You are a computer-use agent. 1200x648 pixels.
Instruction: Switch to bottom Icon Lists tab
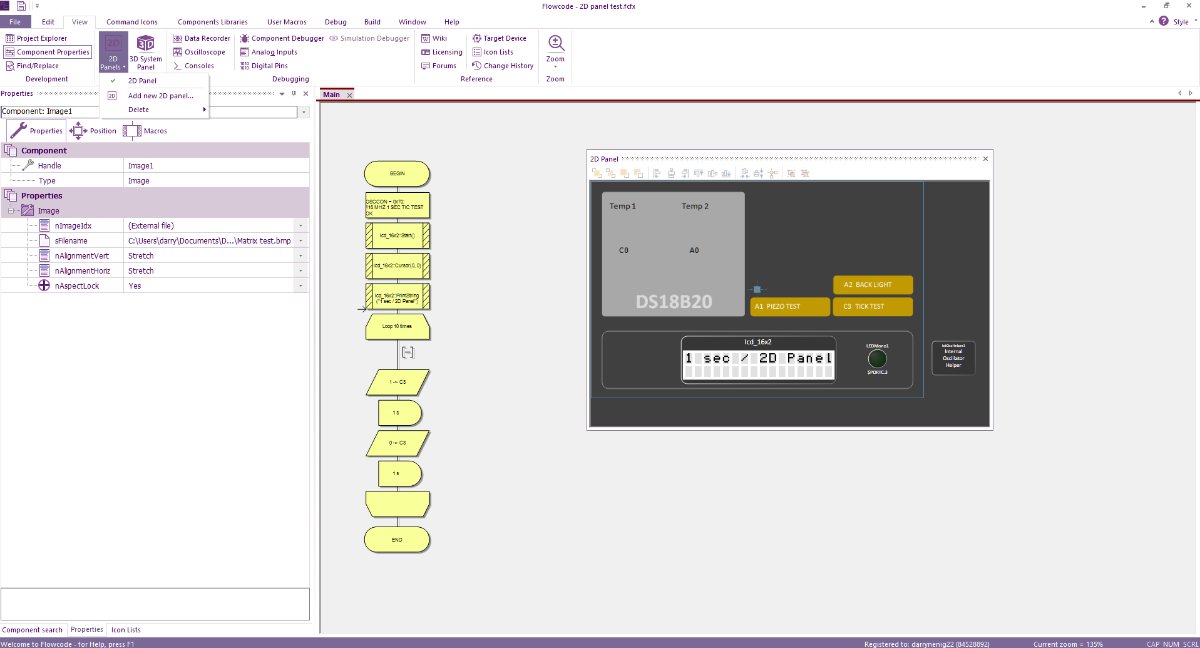point(126,630)
